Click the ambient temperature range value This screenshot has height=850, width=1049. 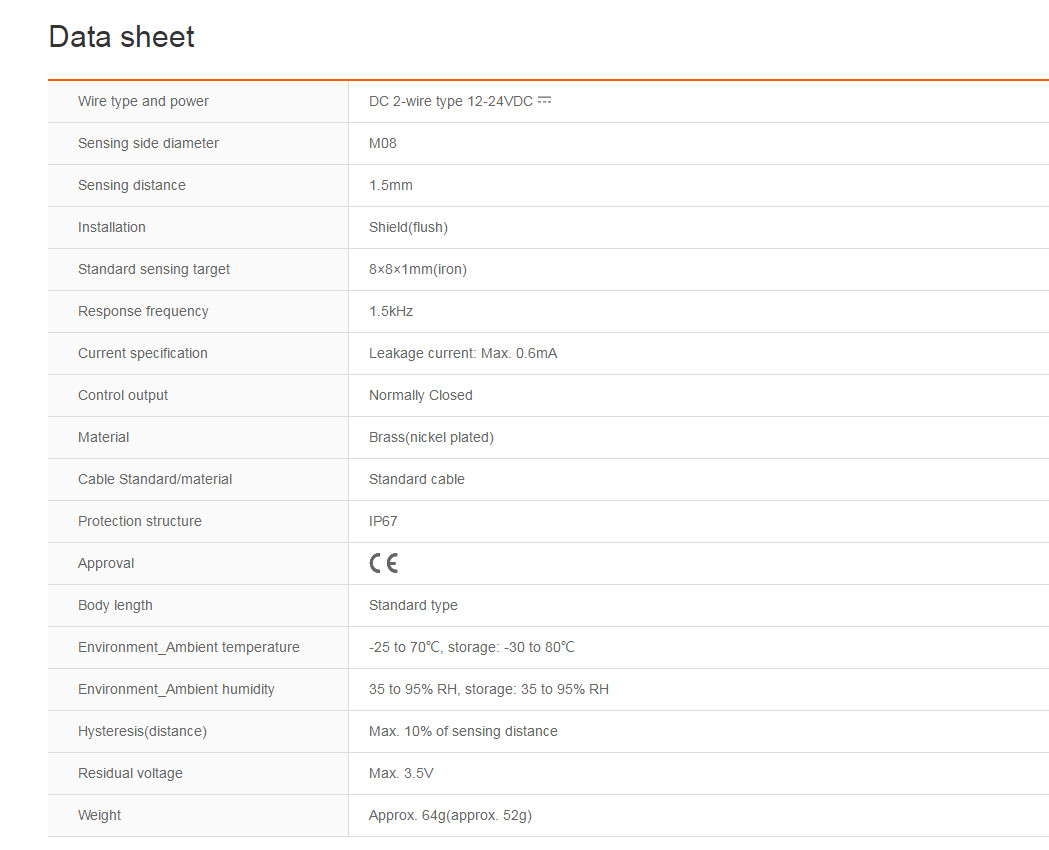(x=472, y=647)
